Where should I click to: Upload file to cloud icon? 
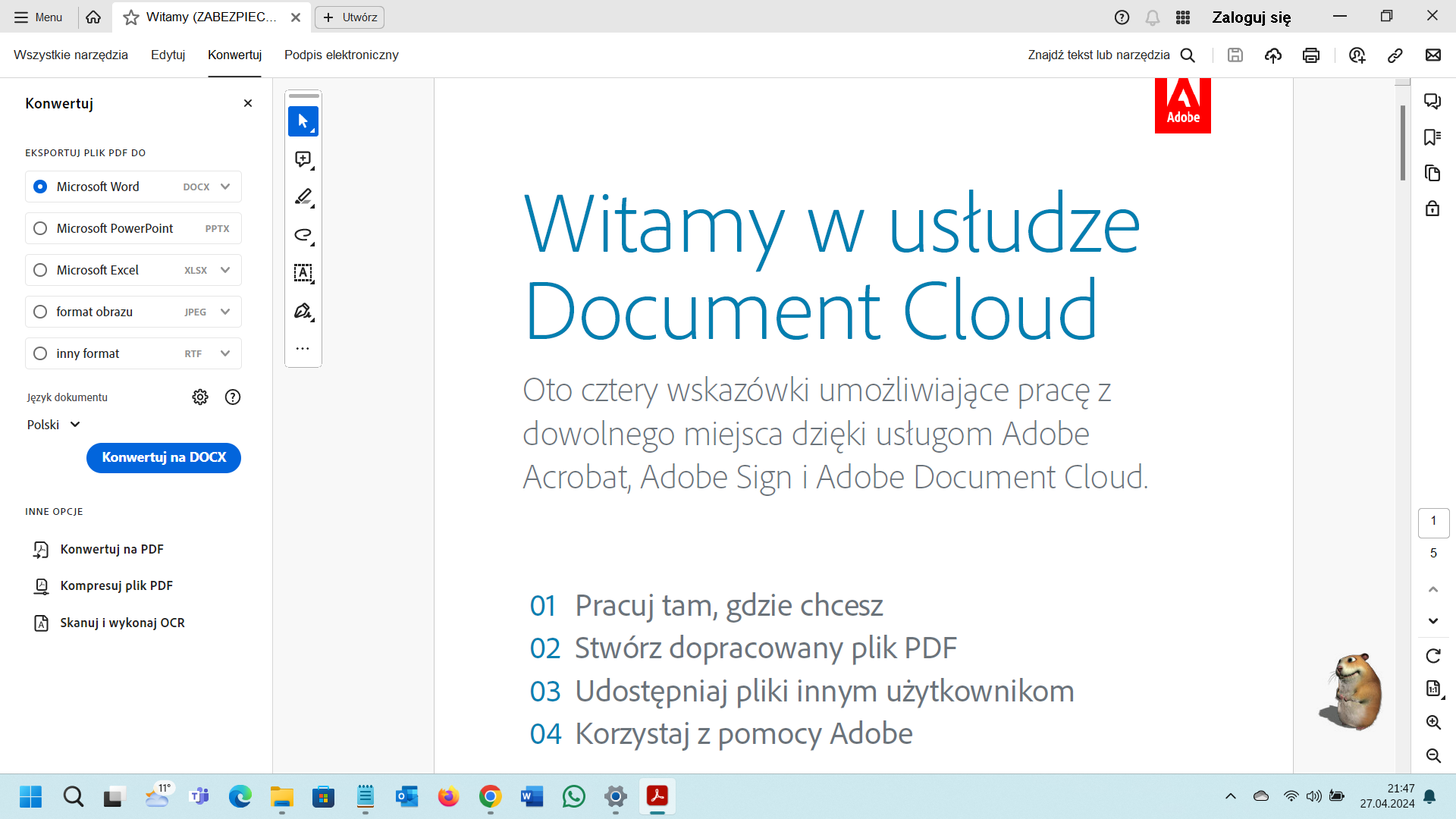(1273, 55)
